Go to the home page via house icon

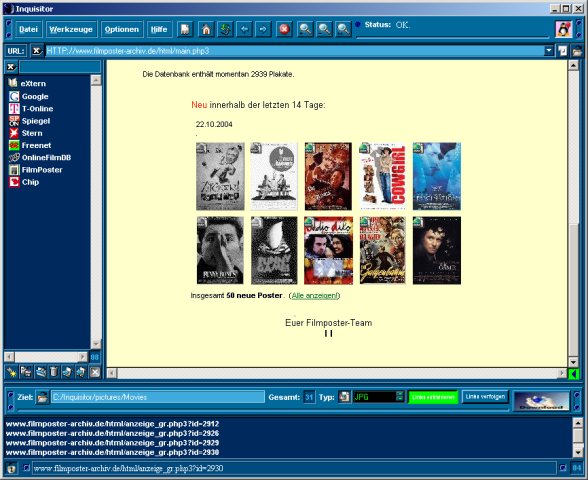[x=206, y=29]
